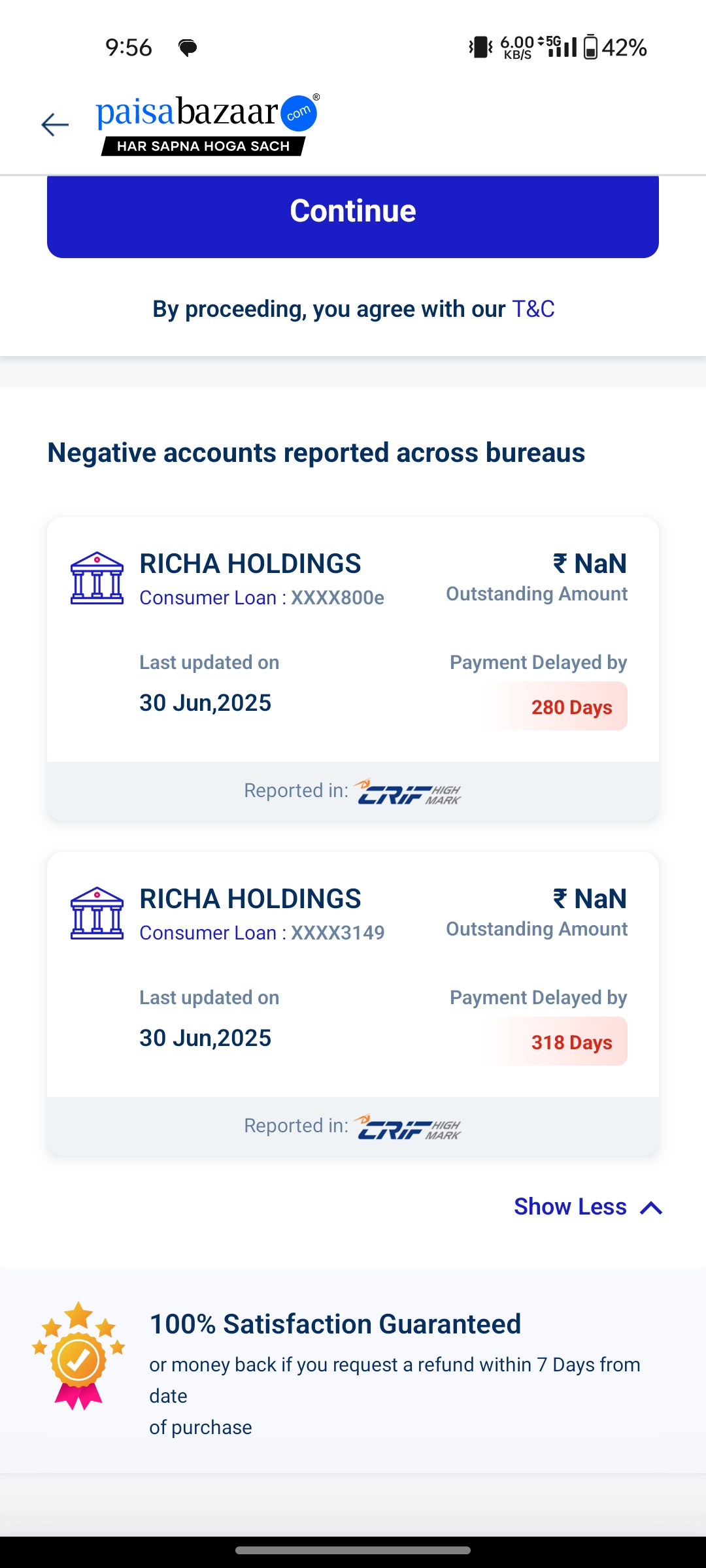Viewport: 706px width, 1568px height.
Task: Collapse list with Show Less
Action: (570, 1207)
